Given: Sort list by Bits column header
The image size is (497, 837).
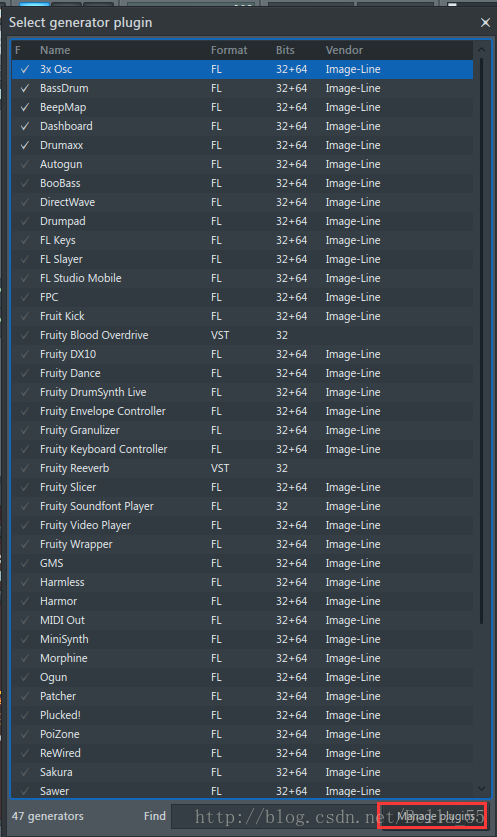Looking at the screenshot, I should click(x=285, y=50).
